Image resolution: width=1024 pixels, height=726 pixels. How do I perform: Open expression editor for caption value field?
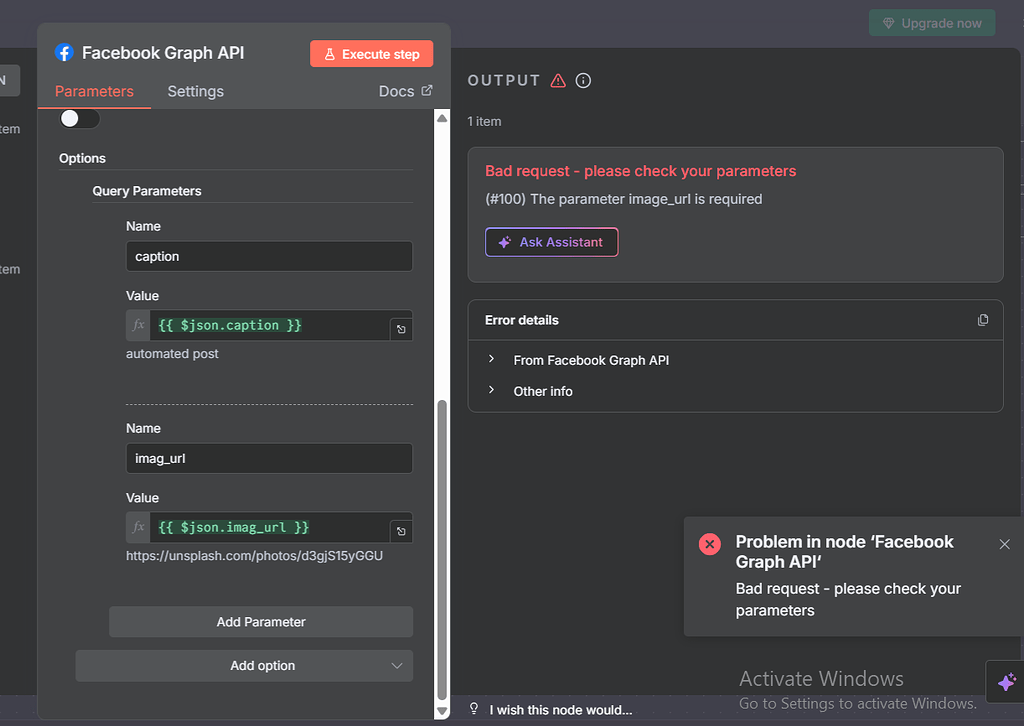pos(401,329)
